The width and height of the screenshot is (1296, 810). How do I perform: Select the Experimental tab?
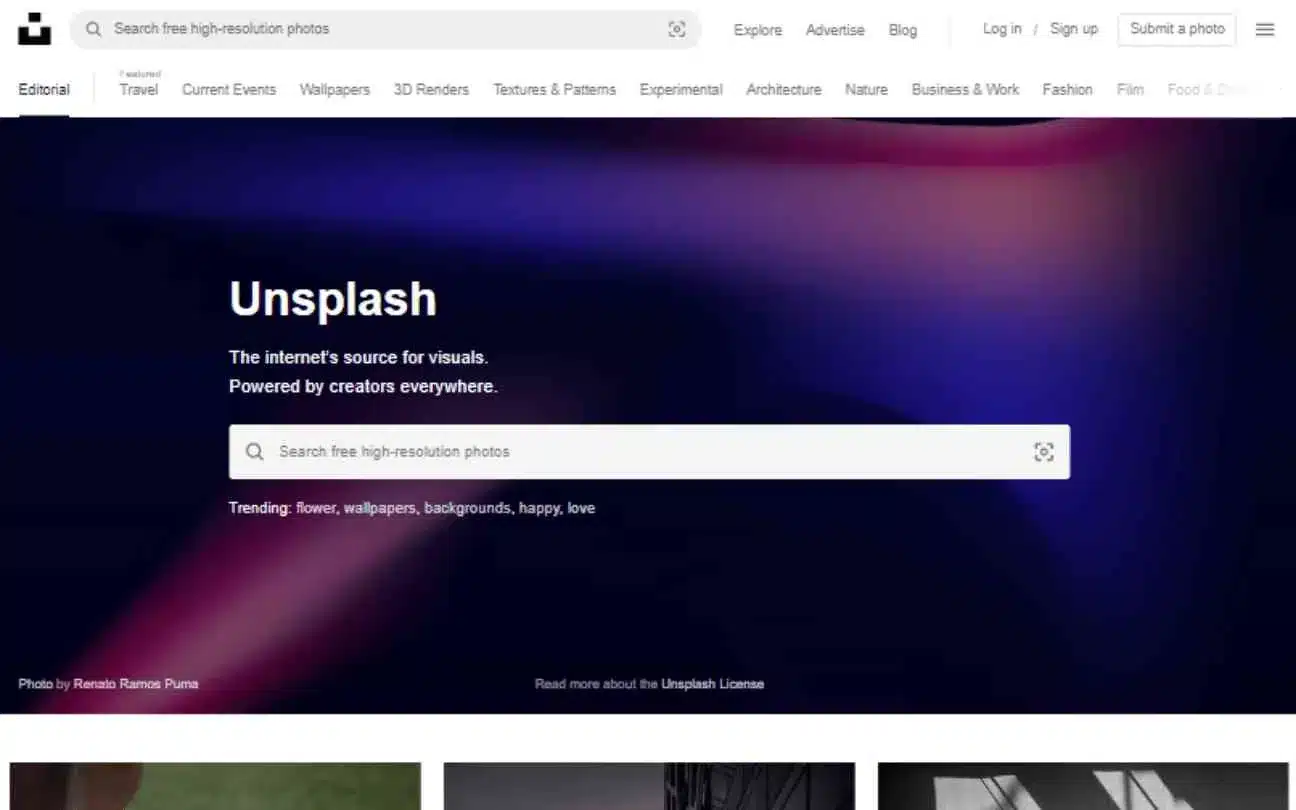[x=681, y=89]
